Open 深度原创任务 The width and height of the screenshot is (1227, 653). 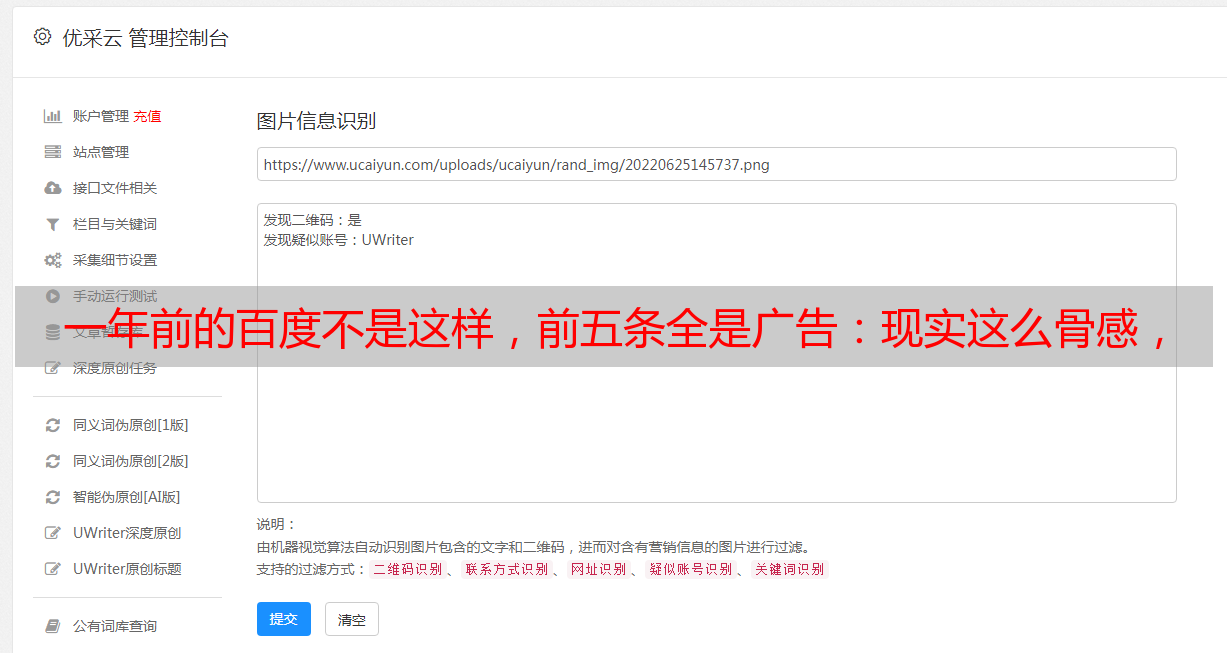point(115,368)
